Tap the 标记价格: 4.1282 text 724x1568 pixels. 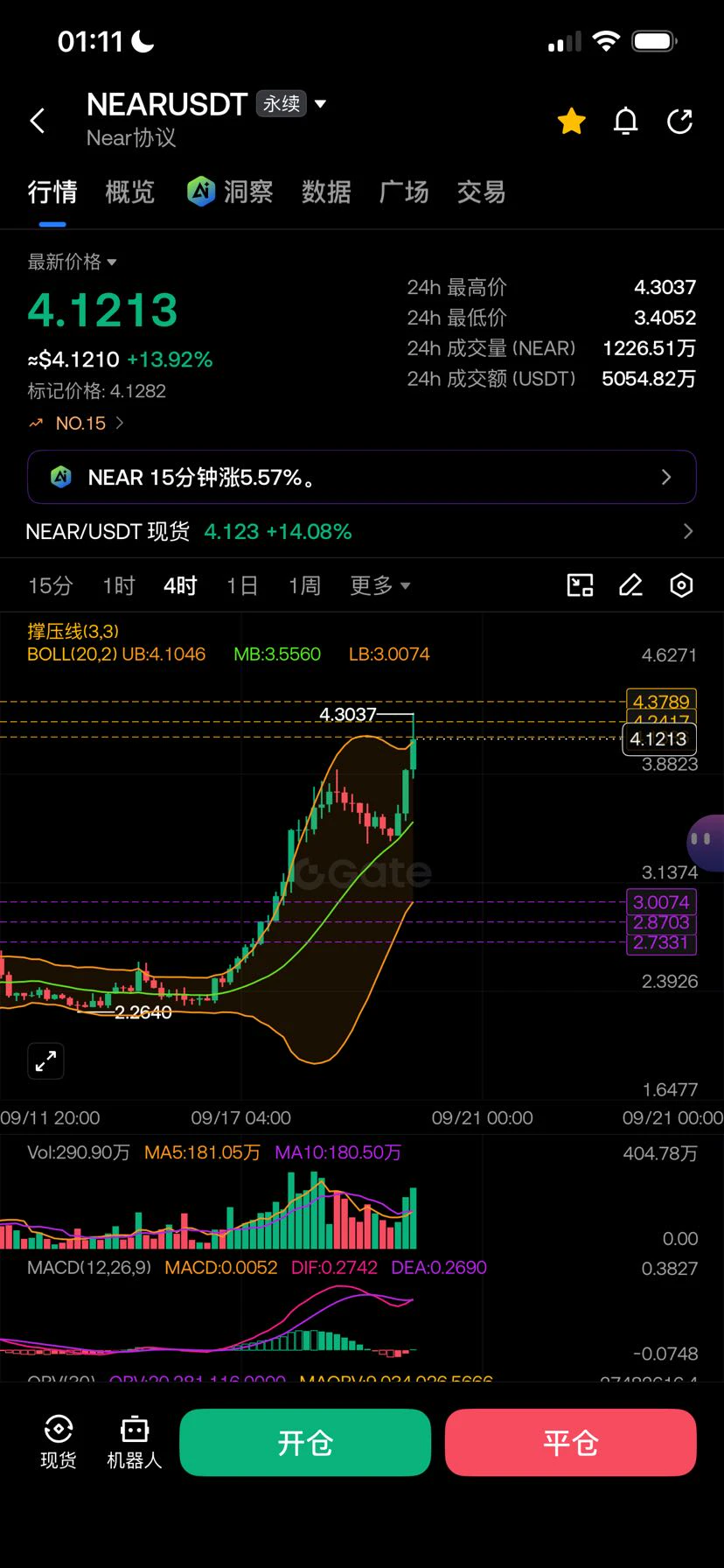pyautogui.click(x=96, y=391)
